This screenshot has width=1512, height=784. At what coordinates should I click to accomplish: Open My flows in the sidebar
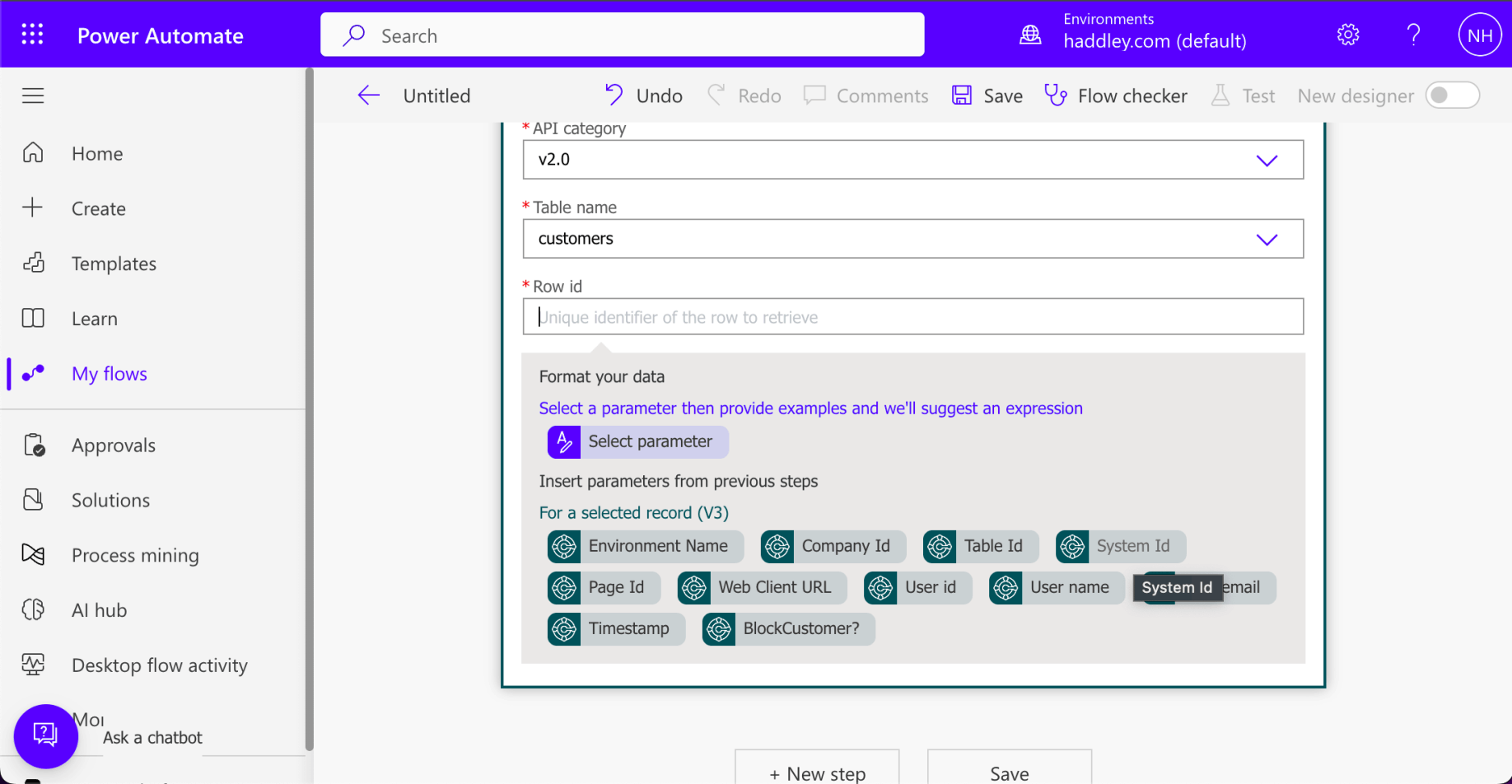tap(109, 374)
